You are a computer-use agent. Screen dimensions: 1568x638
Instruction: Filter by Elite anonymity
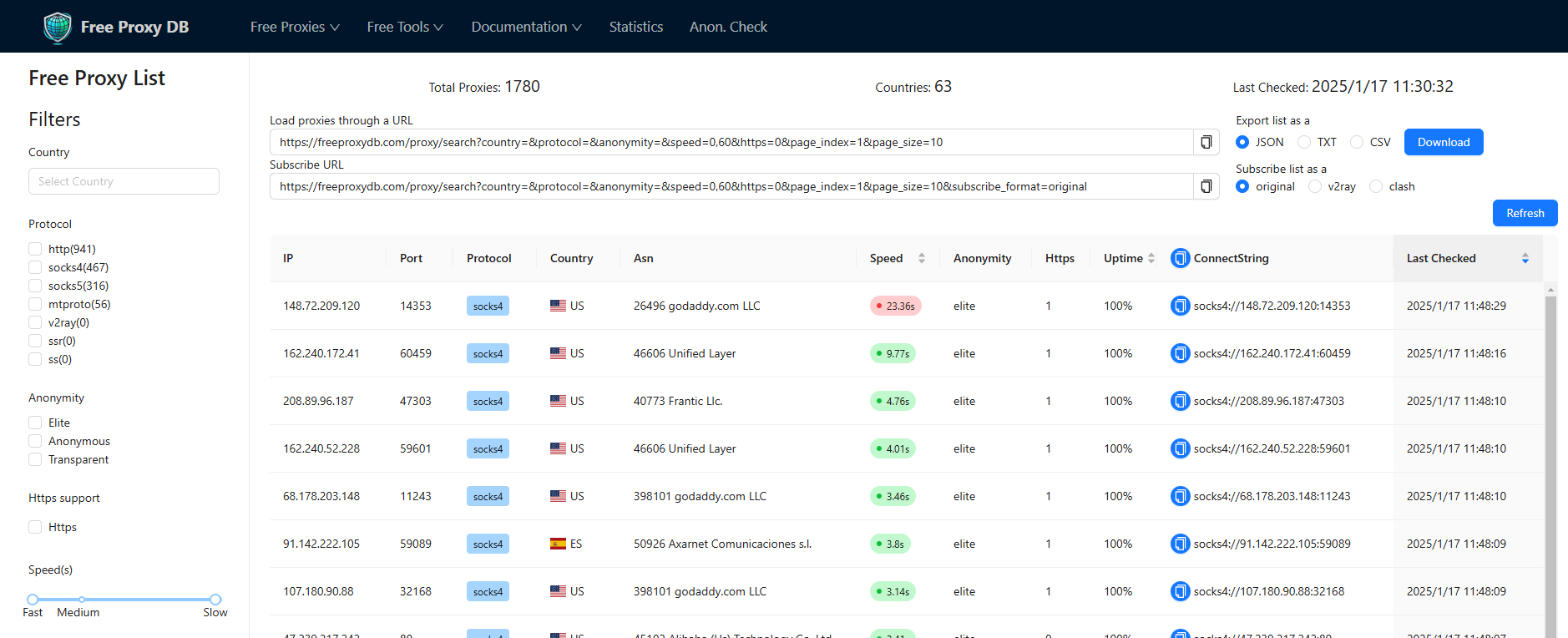click(35, 423)
